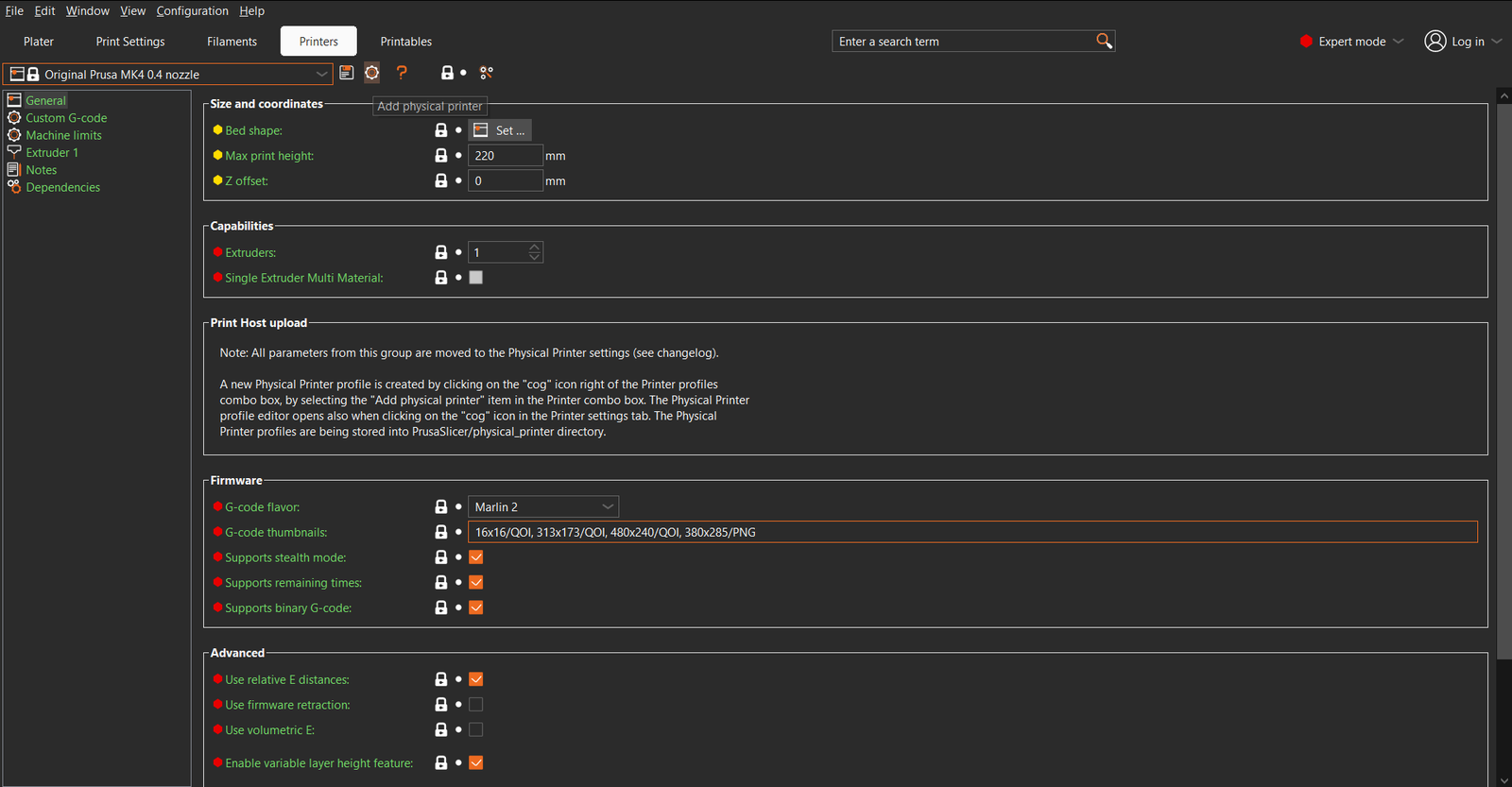Viewport: 1512px width, 787px height.
Task: Click lock icon beside G-code flavor
Action: [441, 506]
